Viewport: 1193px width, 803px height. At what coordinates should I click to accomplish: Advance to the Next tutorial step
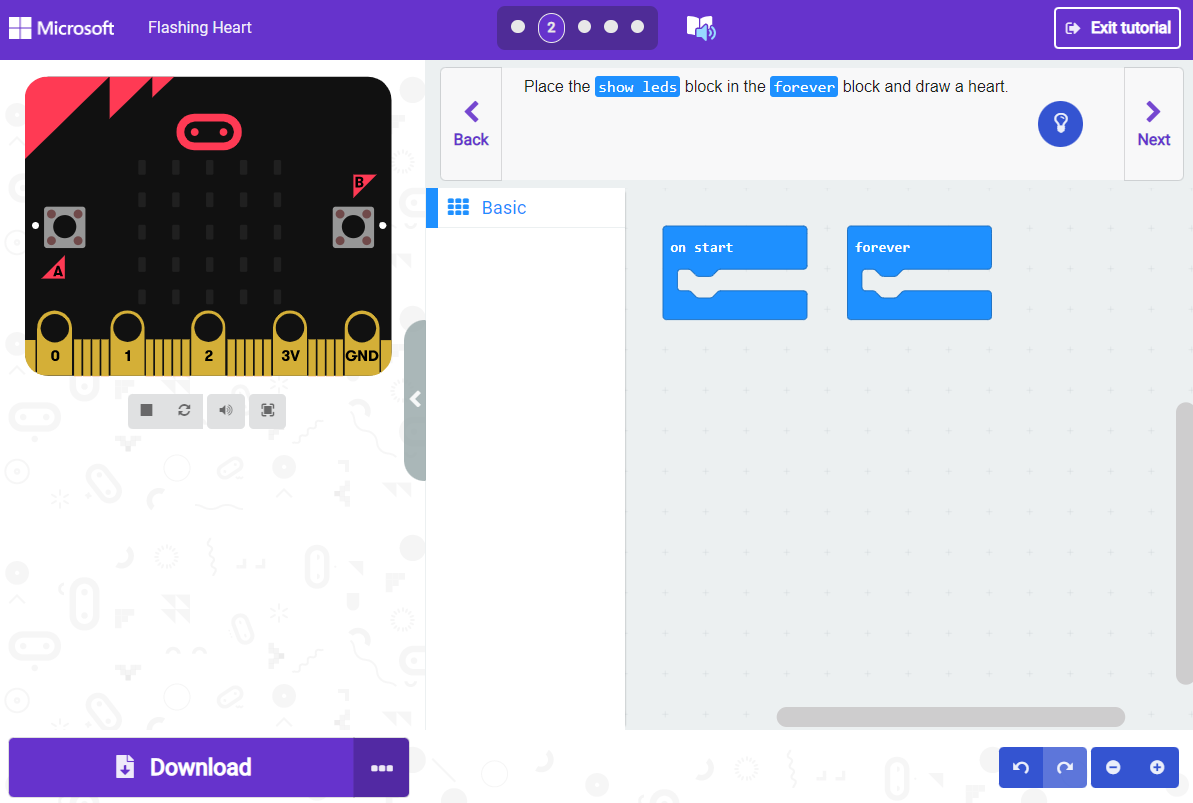click(1153, 124)
